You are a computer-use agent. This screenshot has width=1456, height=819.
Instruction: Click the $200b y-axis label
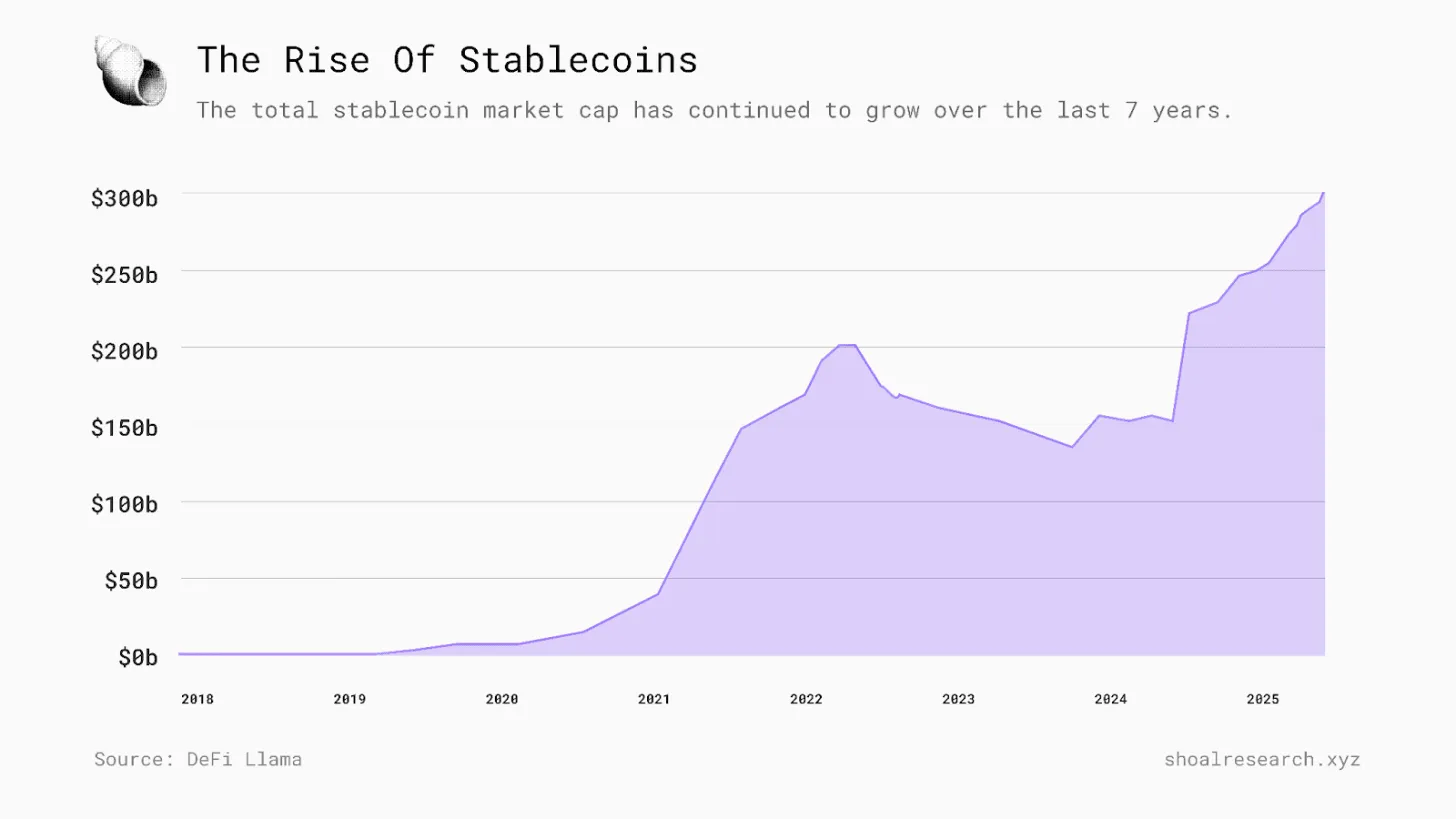(124, 351)
